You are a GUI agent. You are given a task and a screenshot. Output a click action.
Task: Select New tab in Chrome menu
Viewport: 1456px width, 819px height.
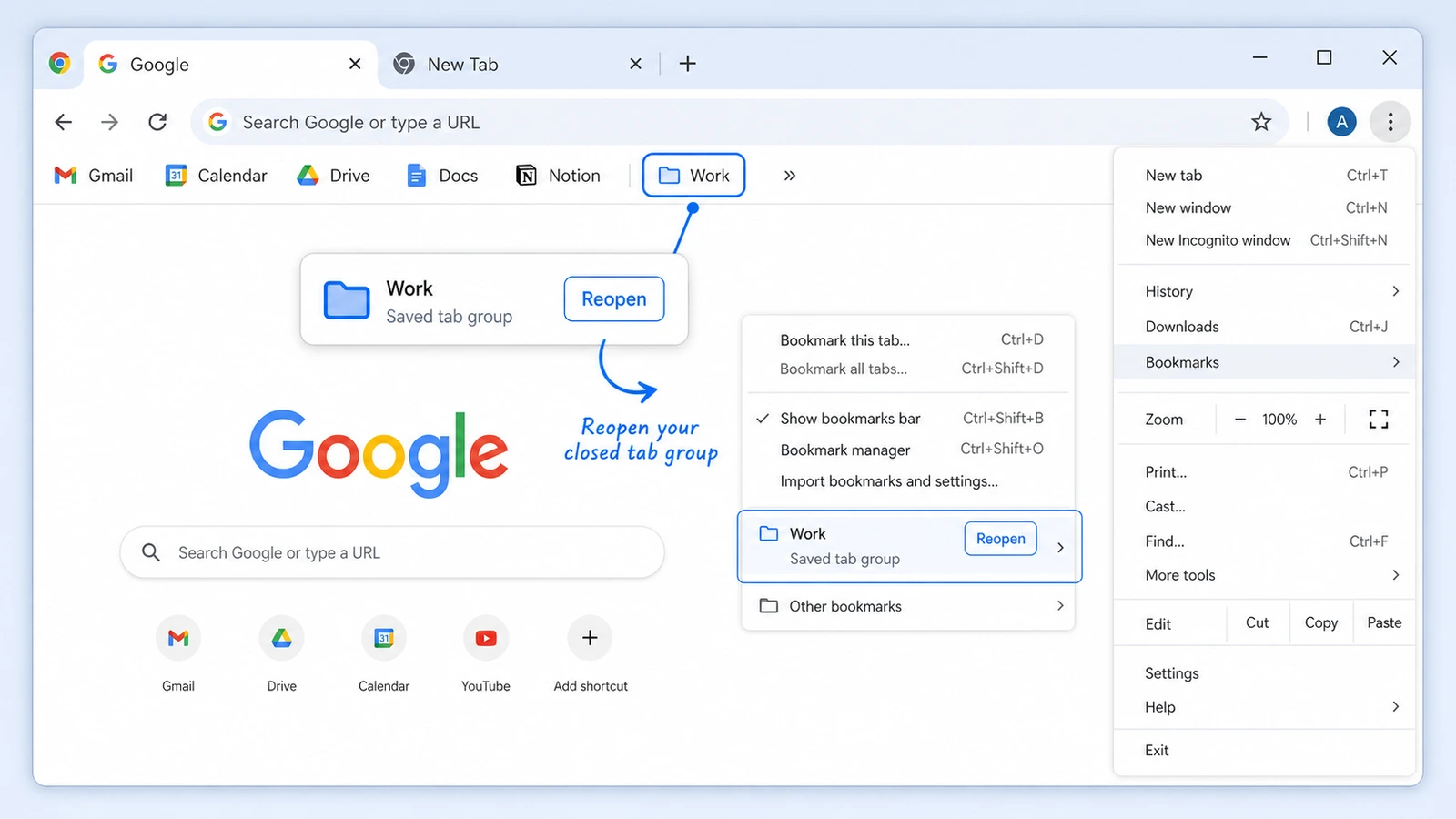tap(1265, 176)
